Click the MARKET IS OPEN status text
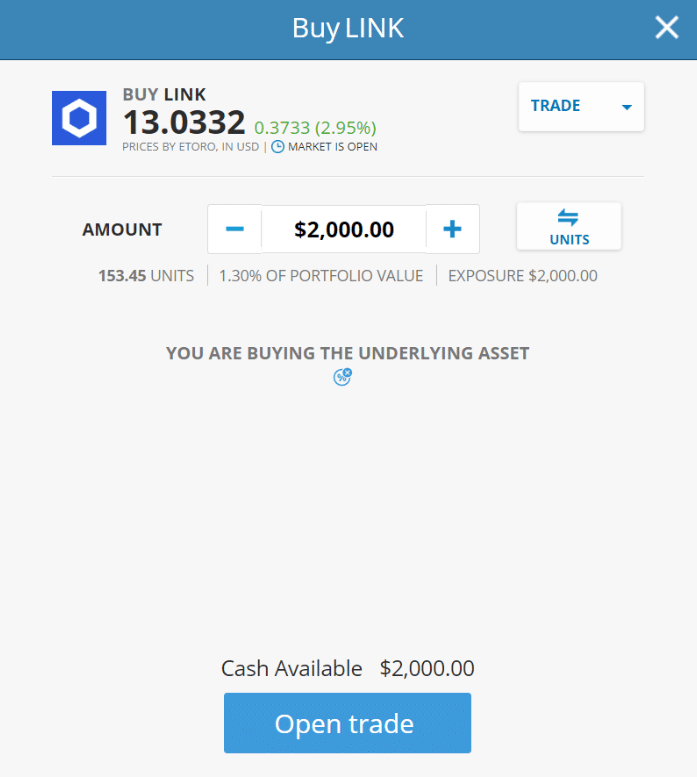697x777 pixels. [x=333, y=147]
